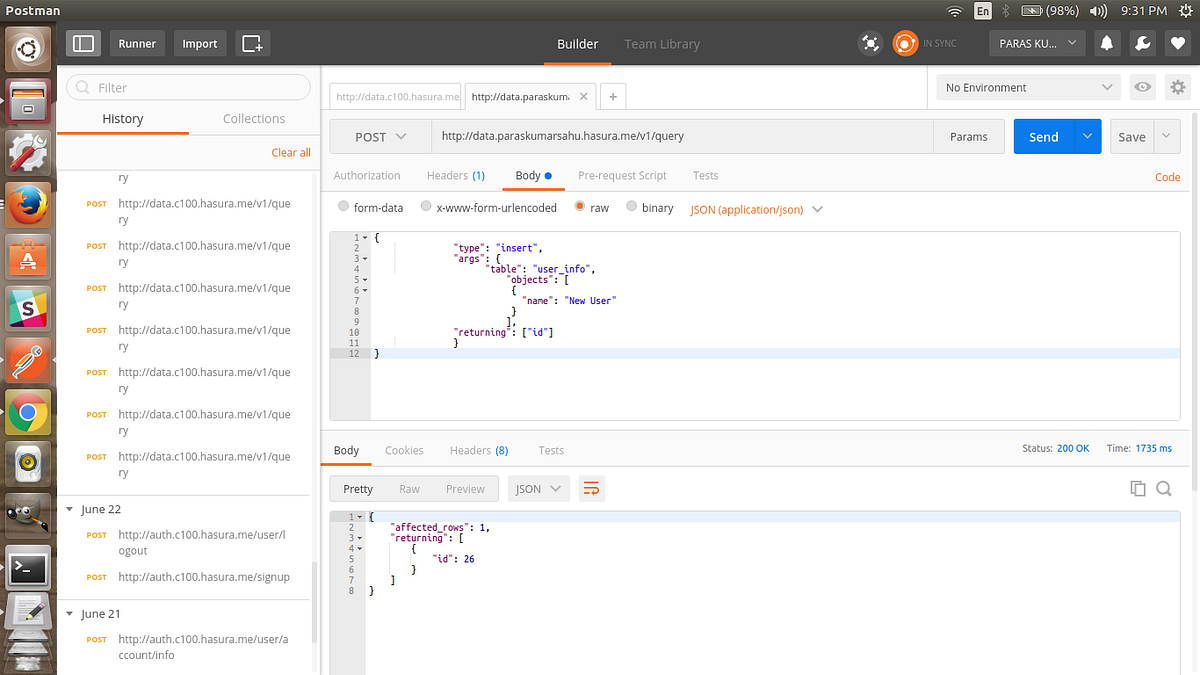Open the No Environment selector
This screenshot has width=1200, height=675.
click(x=1027, y=87)
